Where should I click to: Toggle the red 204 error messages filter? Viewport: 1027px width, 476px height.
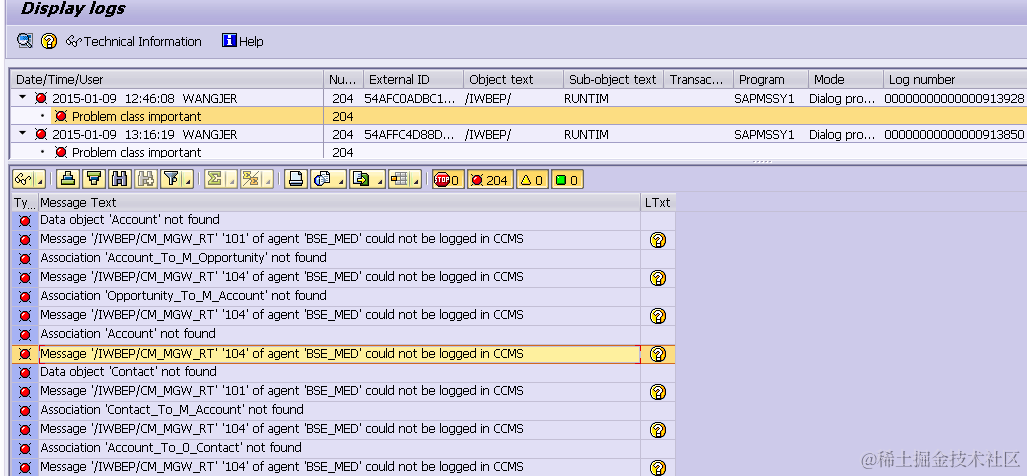click(490, 179)
